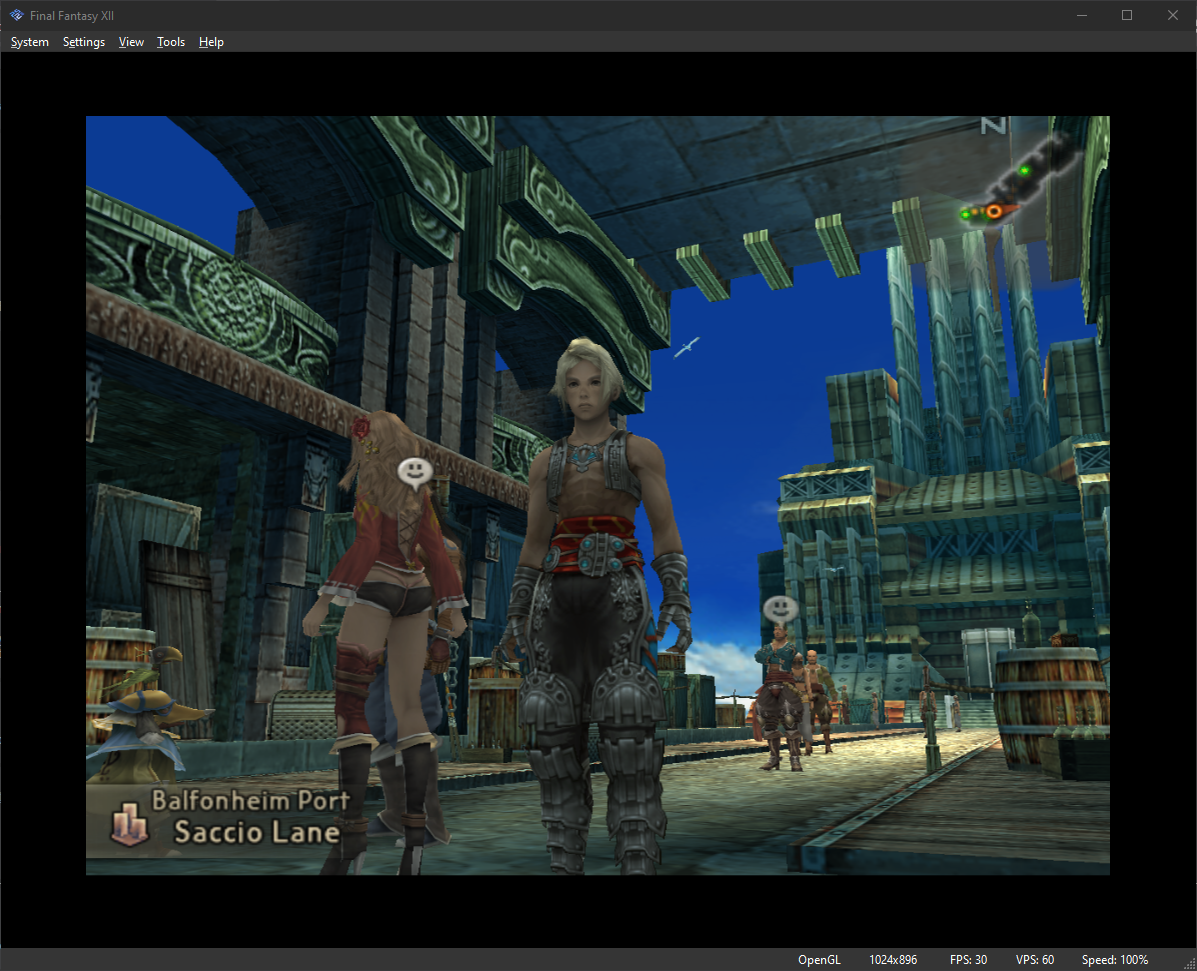1197x971 pixels.
Task: Click the FPS: 30 status entry
Action: click(968, 960)
